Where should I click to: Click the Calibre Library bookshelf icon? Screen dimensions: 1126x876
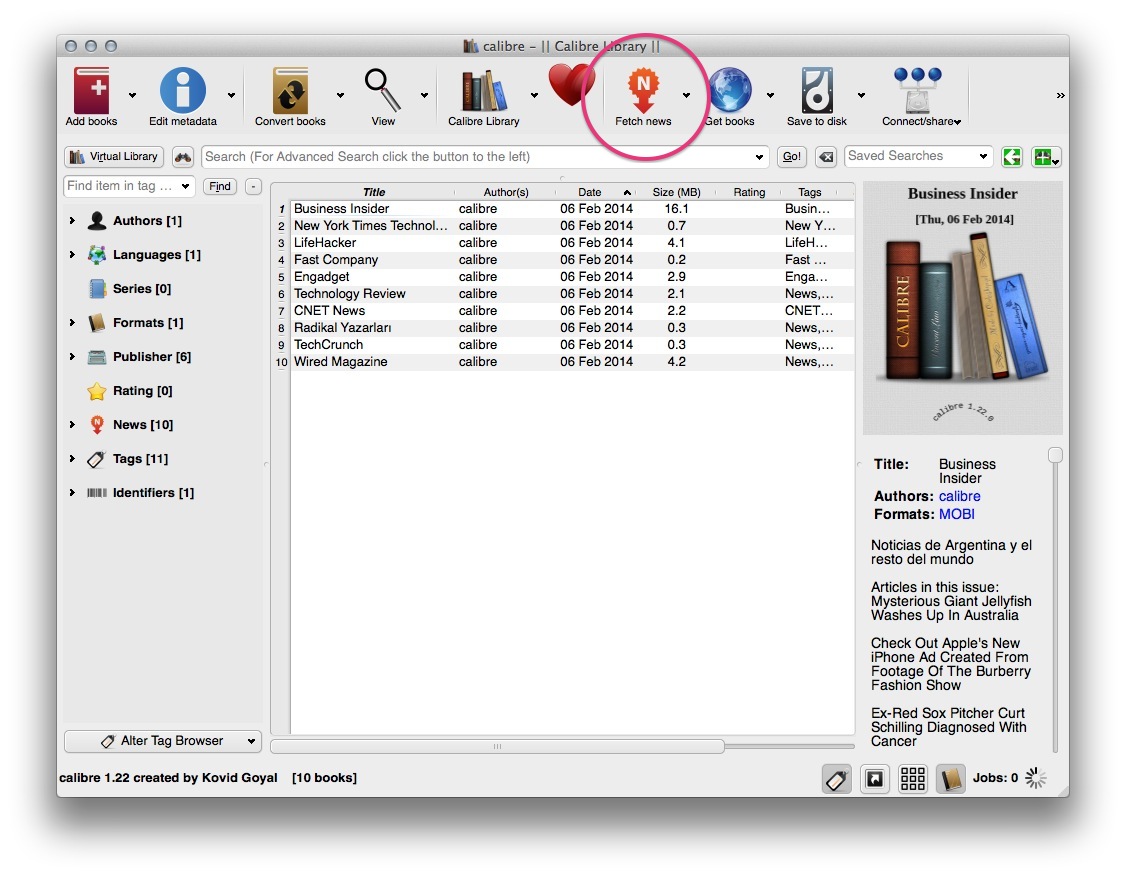[x=483, y=91]
